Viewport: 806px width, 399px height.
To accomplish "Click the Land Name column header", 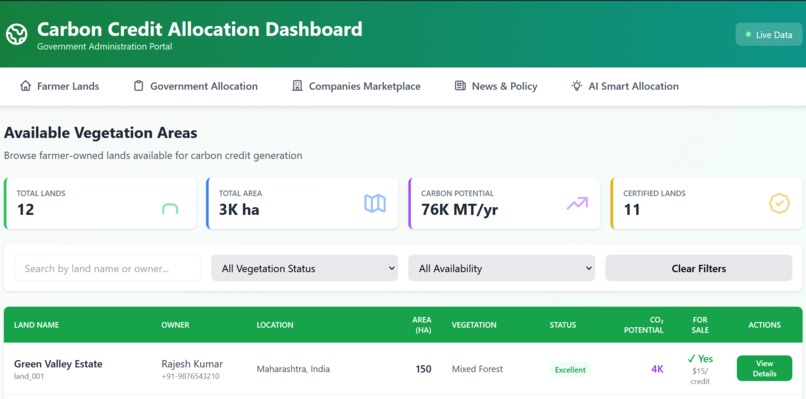I will (36, 325).
